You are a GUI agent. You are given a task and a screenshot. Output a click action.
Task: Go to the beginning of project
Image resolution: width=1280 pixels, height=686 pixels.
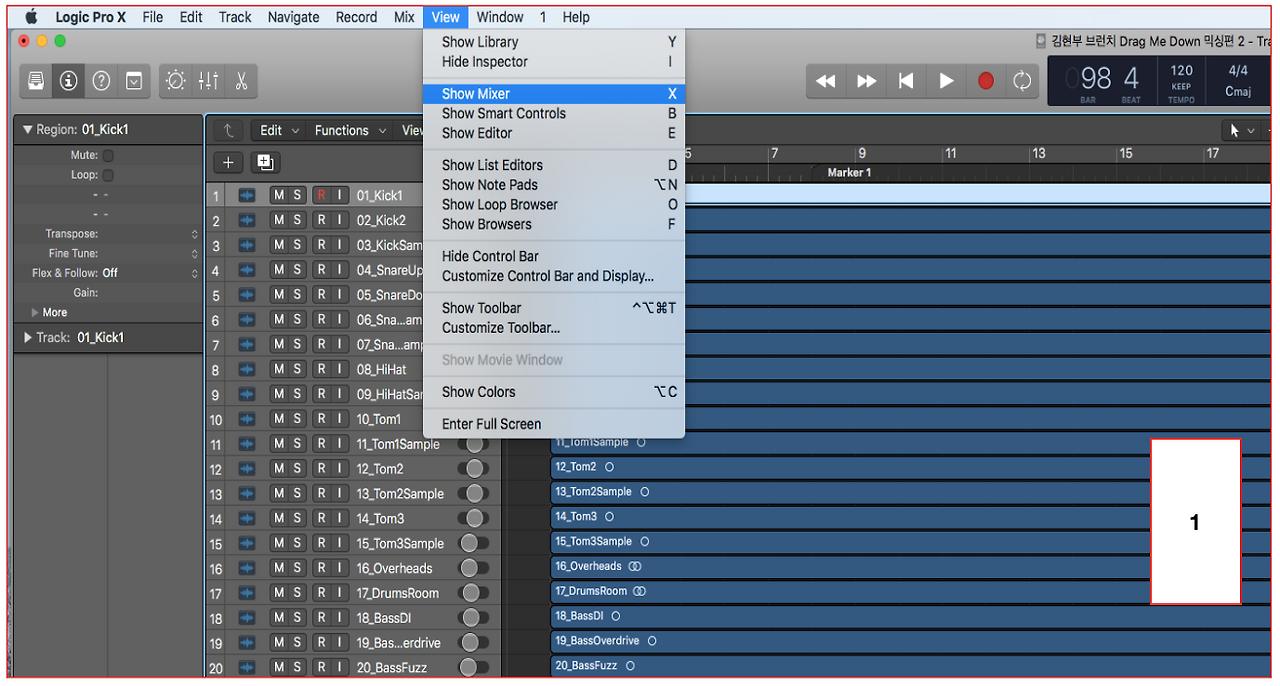(x=906, y=81)
